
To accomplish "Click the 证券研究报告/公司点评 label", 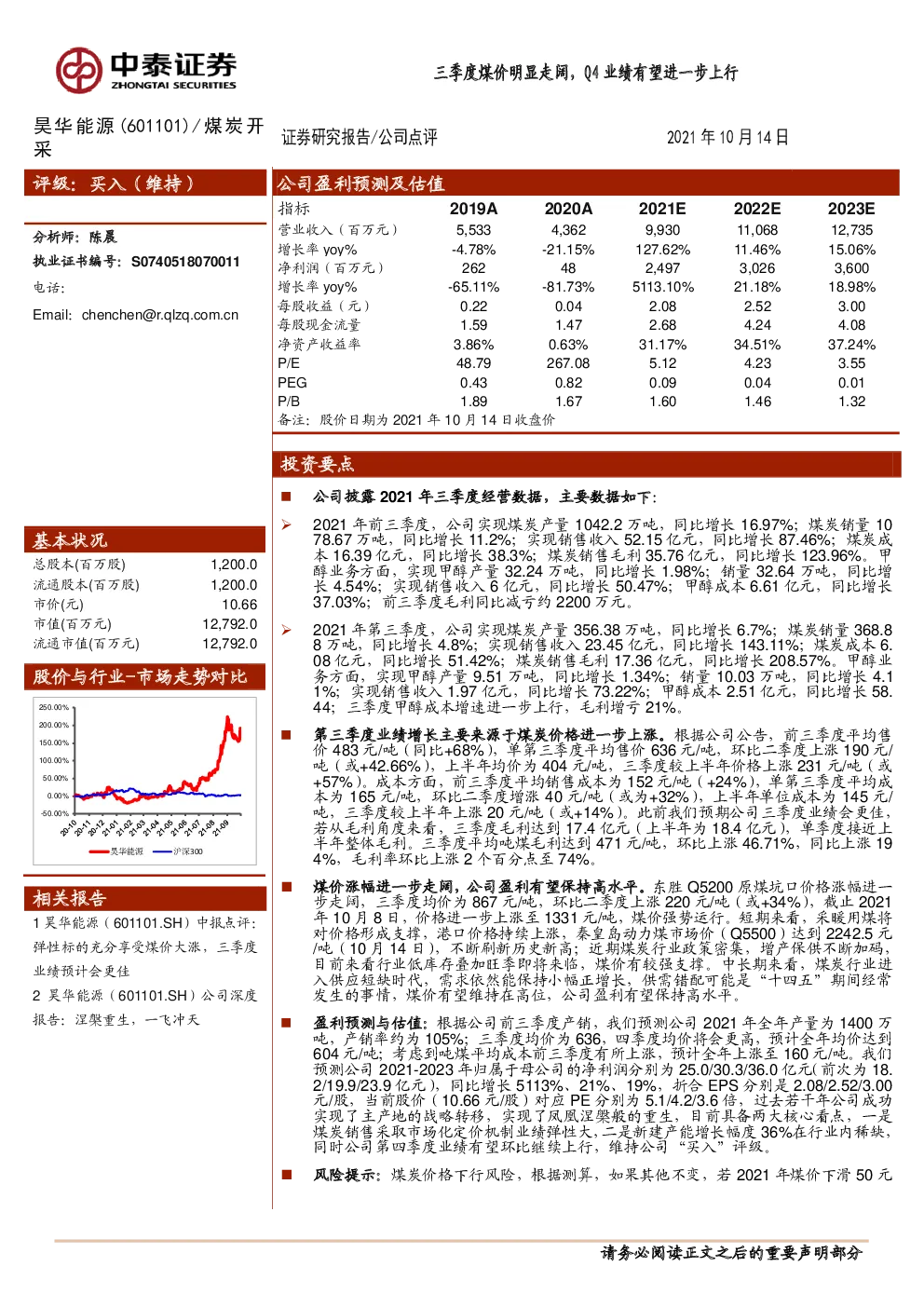I will pyautogui.click(x=360, y=138).
